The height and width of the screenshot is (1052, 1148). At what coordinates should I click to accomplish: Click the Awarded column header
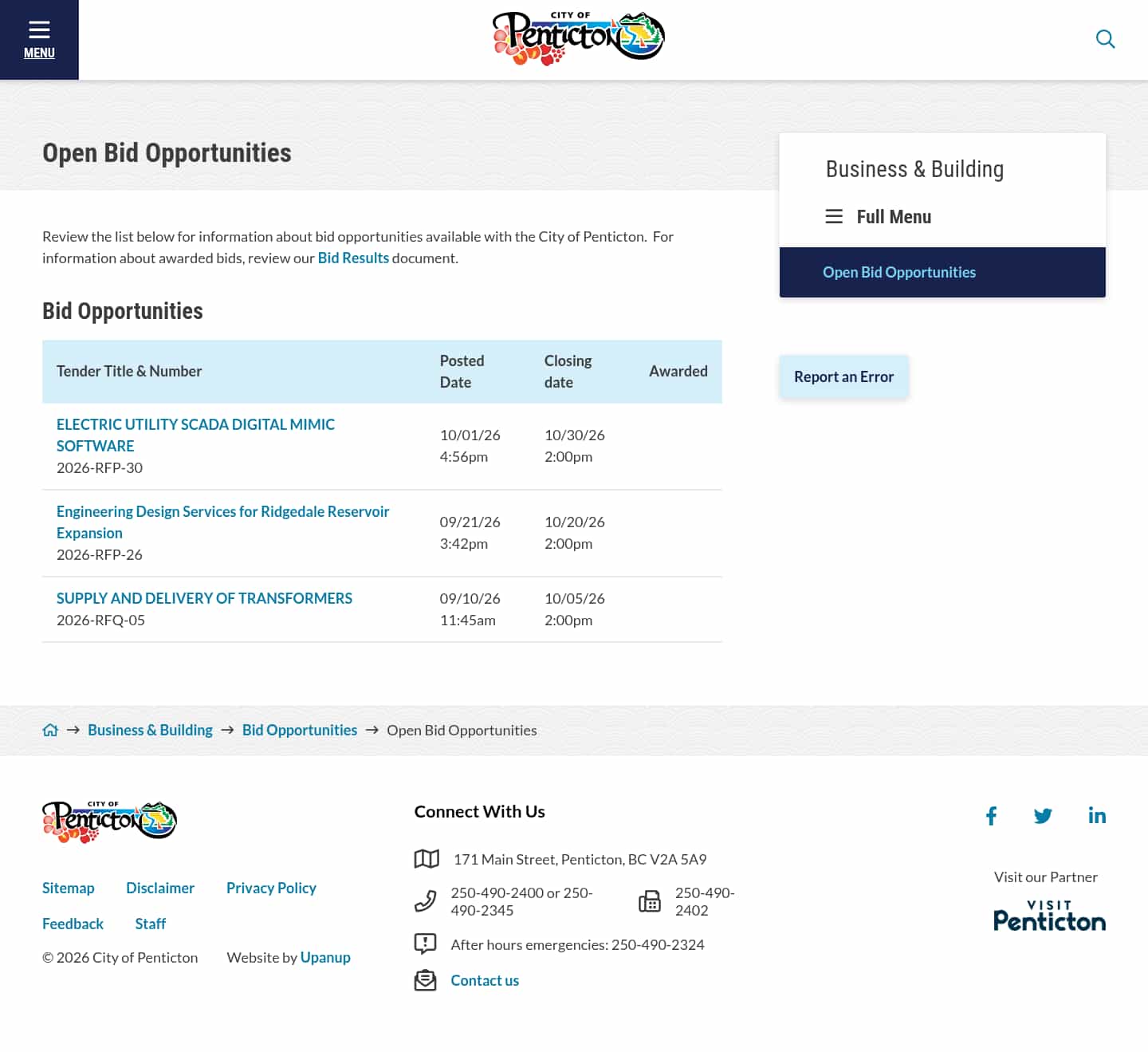[x=678, y=371]
